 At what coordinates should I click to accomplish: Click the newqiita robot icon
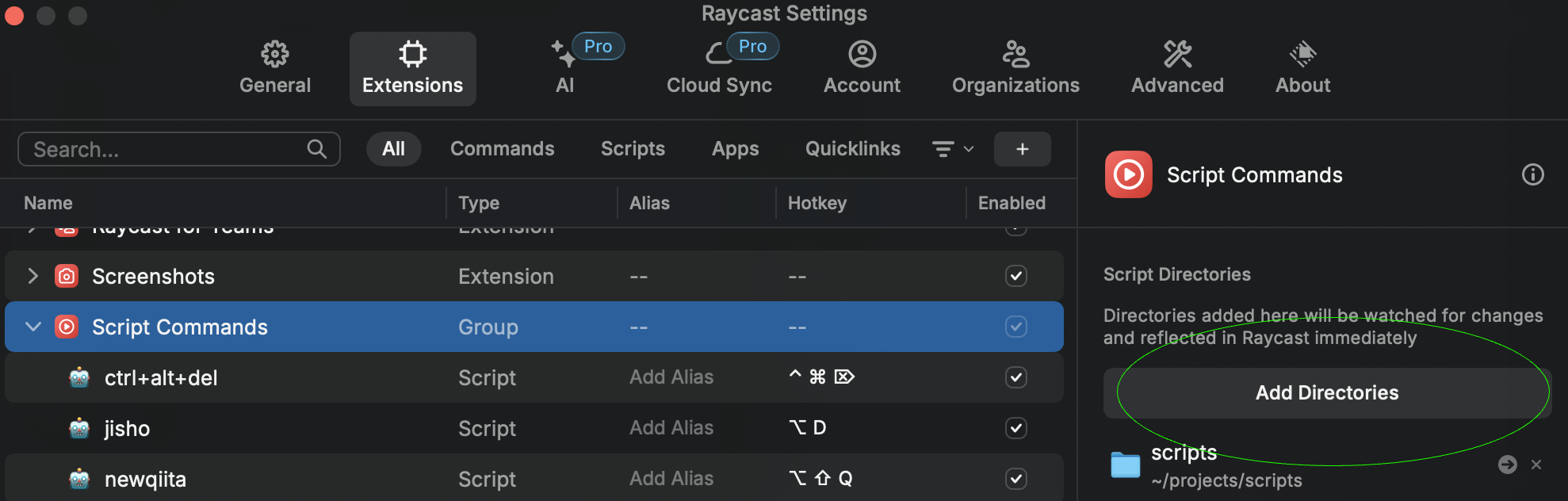79,479
